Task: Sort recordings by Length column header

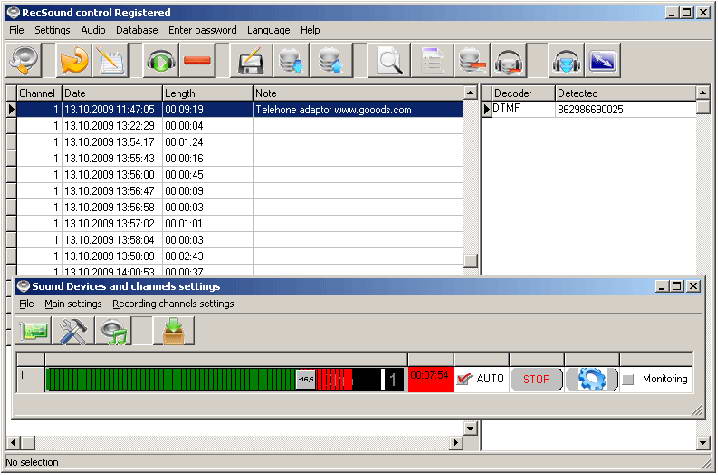Action: [208, 93]
